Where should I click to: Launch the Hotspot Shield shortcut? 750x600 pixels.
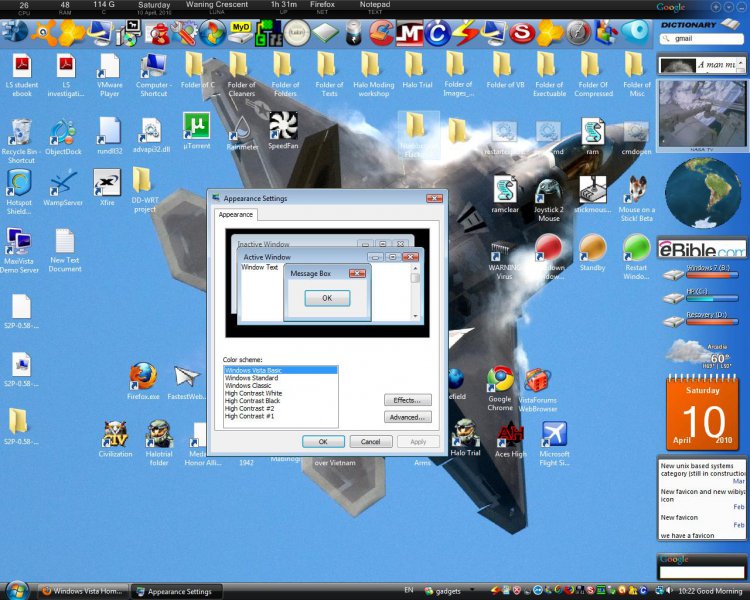tap(19, 191)
